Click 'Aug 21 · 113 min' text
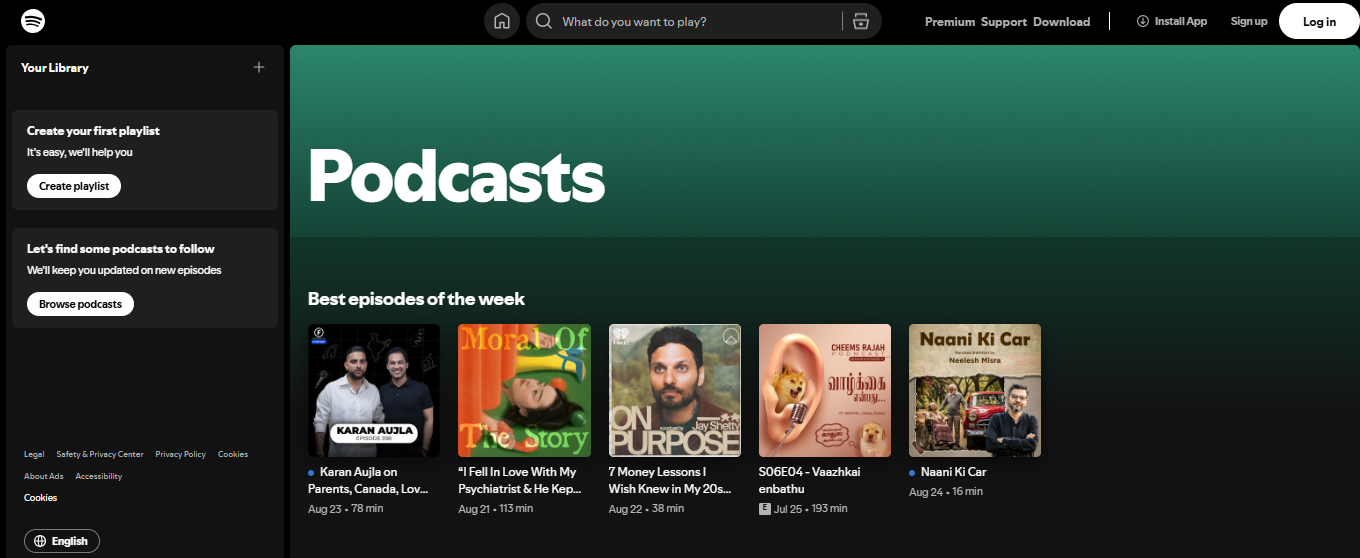1360x558 pixels. 496,508
